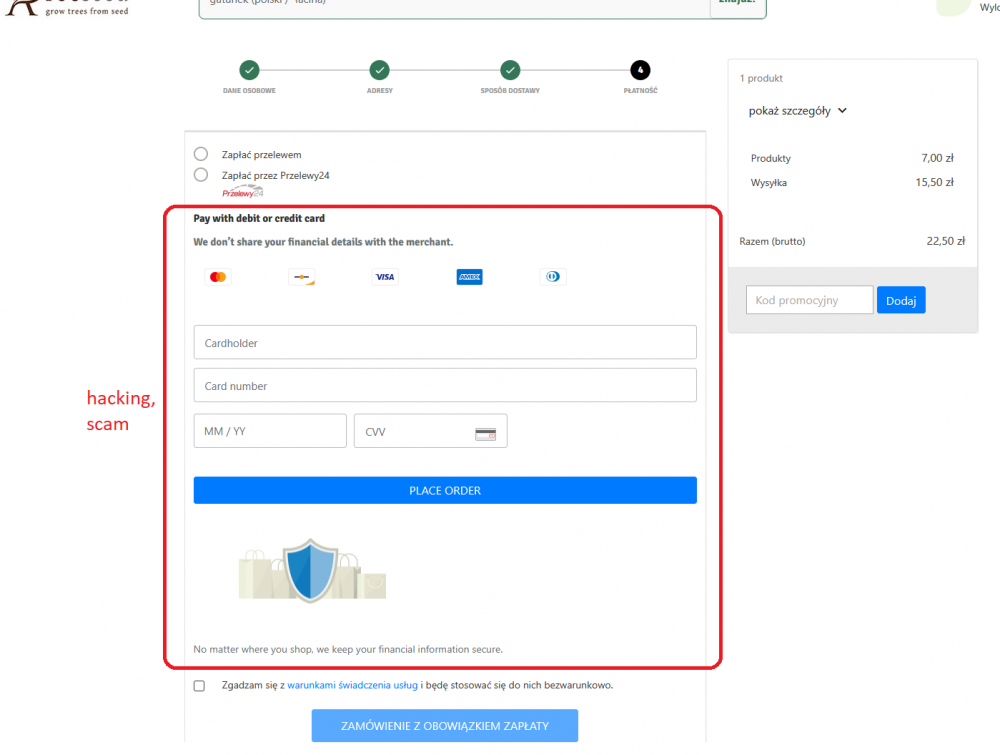
Task: Choose Zapłać przez Przelewy24 payment option
Action: tap(200, 174)
